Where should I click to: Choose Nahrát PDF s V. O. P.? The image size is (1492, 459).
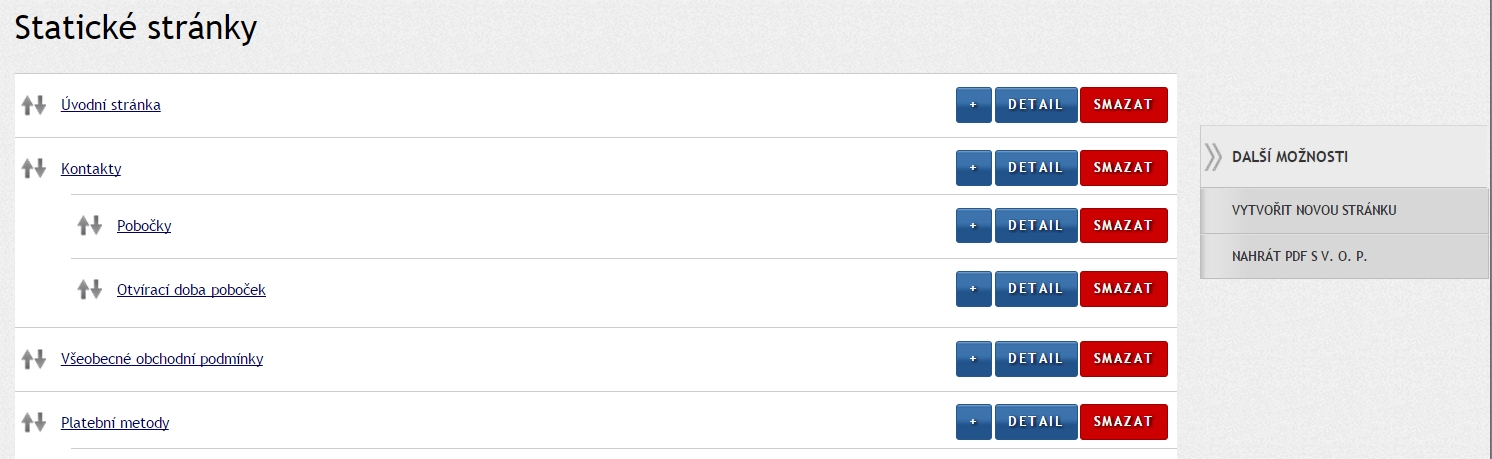(1299, 256)
